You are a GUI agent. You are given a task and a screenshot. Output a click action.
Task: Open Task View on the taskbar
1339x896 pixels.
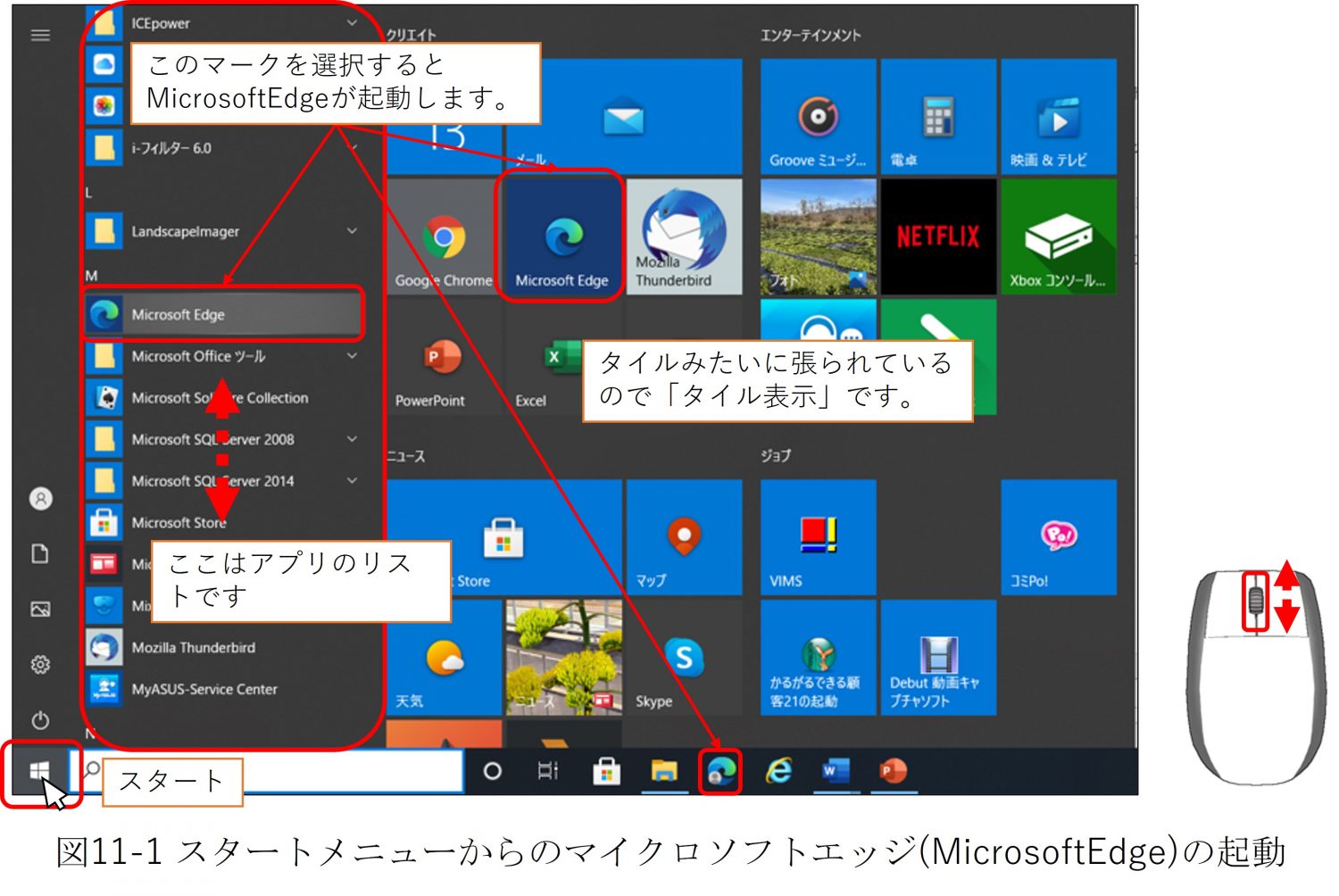tap(548, 771)
